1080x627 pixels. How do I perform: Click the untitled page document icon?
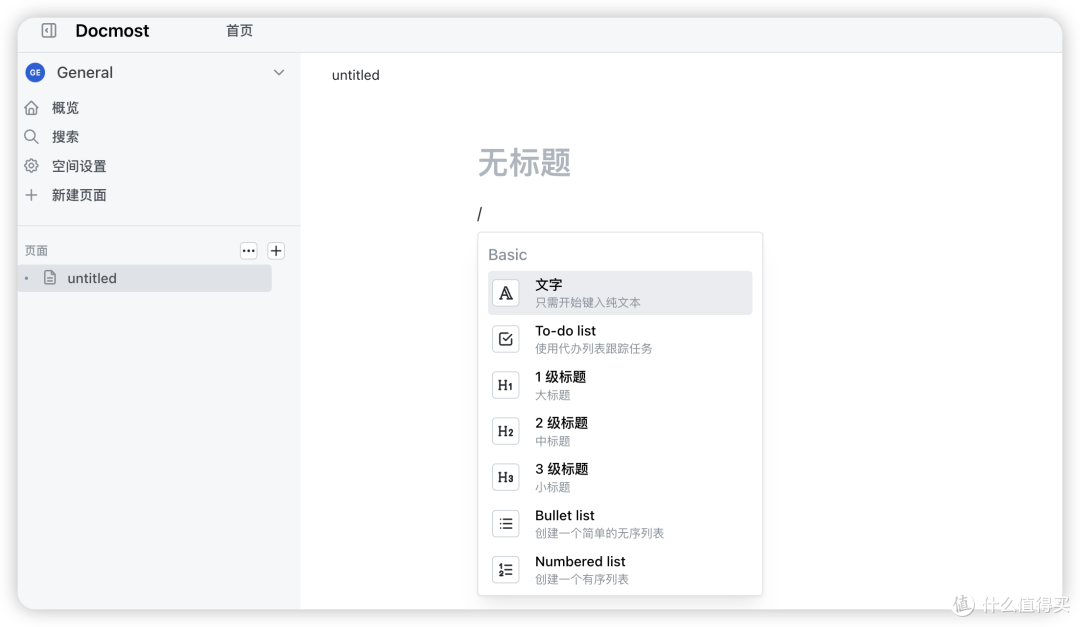50,278
